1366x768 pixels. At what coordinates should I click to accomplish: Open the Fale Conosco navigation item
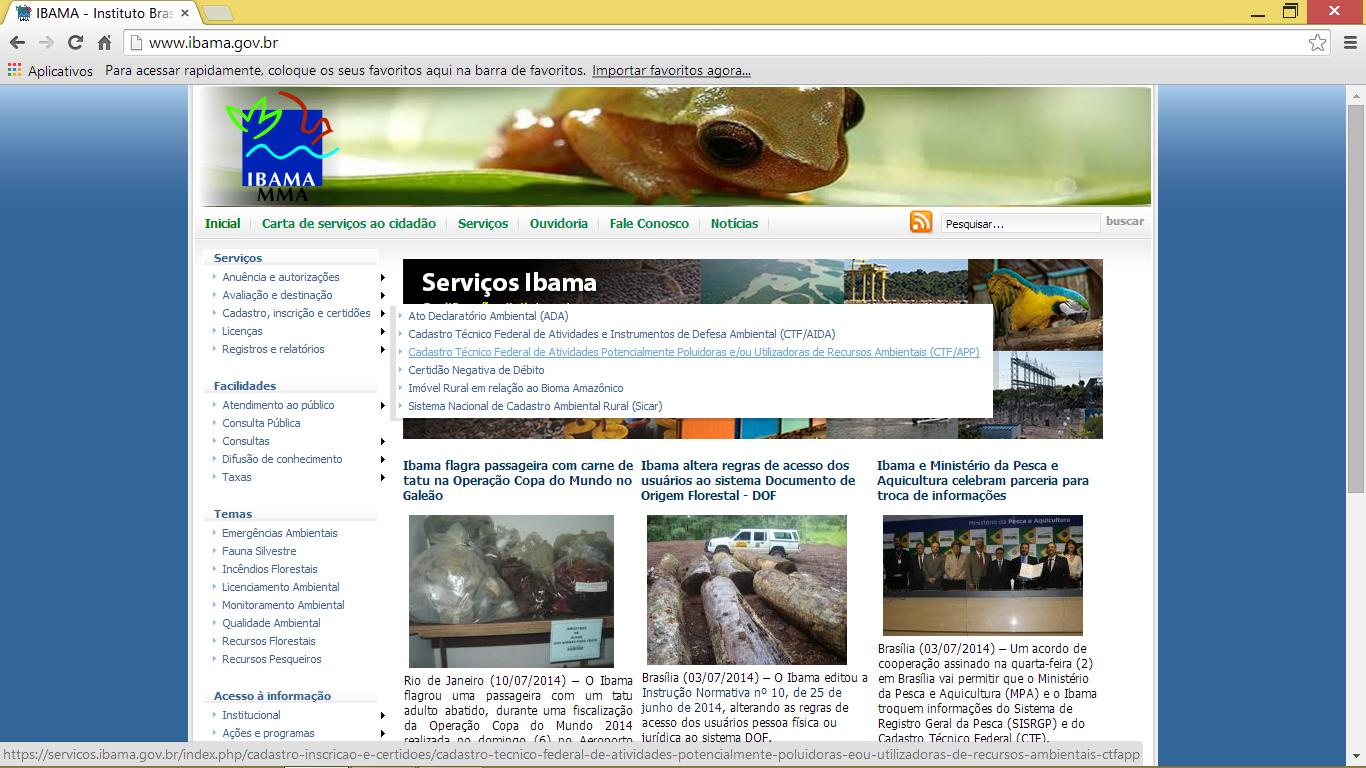tap(649, 224)
